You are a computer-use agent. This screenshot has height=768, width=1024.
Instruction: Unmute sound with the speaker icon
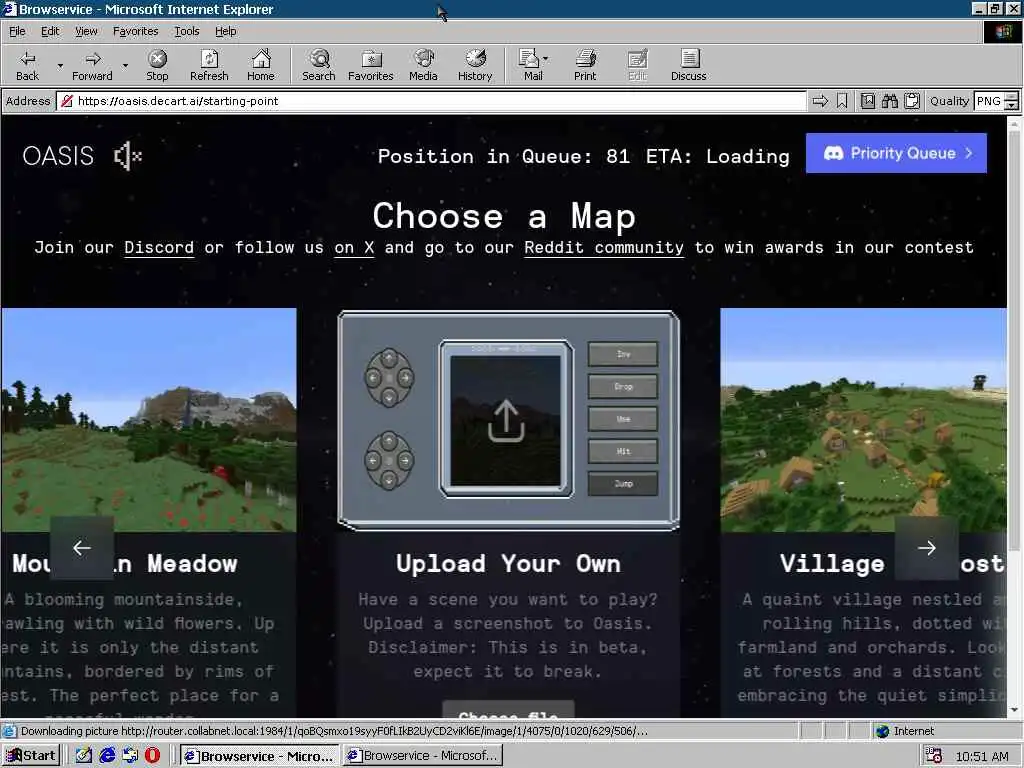[x=127, y=156]
